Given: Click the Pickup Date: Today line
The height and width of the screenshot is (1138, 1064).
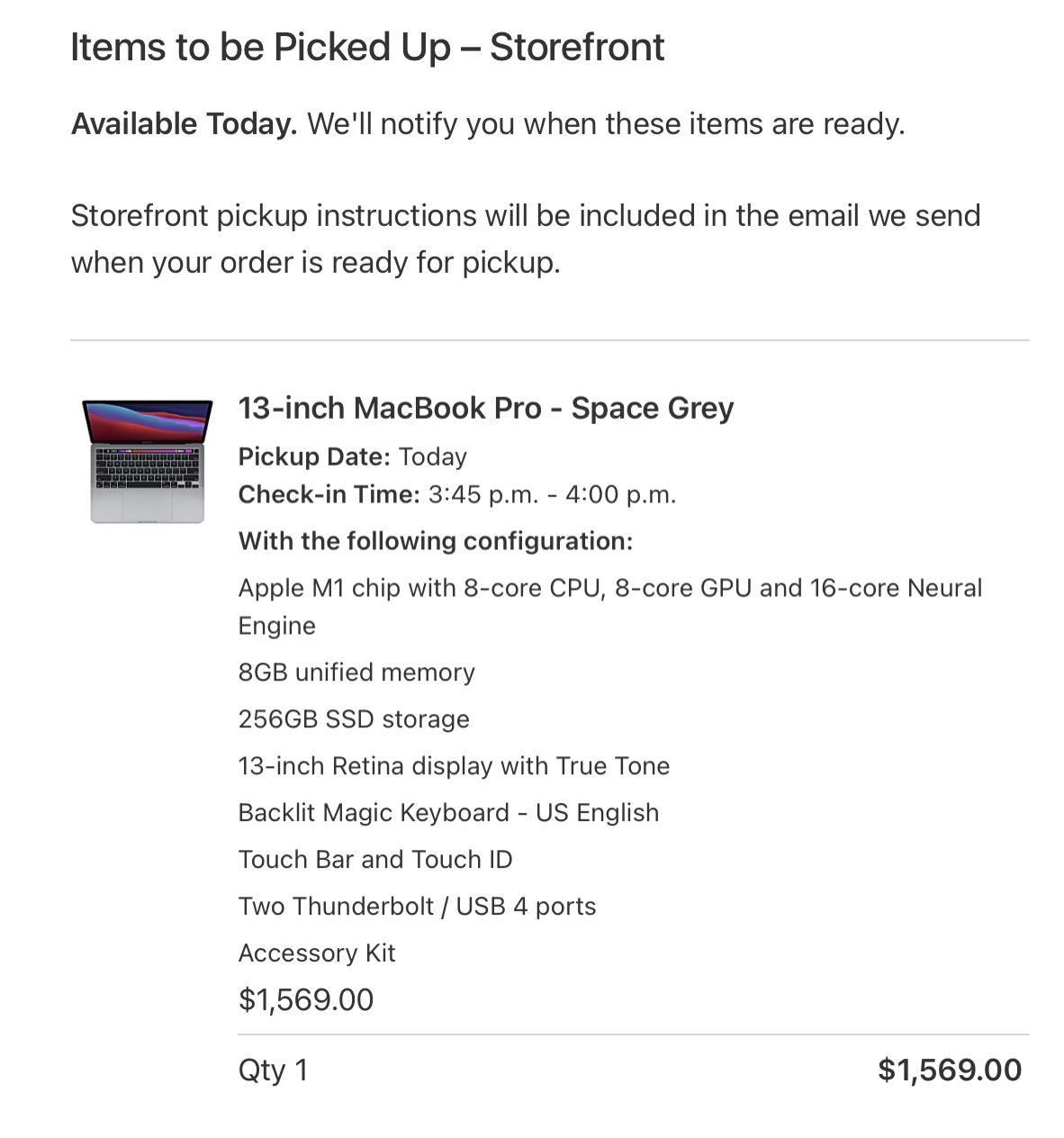Looking at the screenshot, I should [352, 456].
